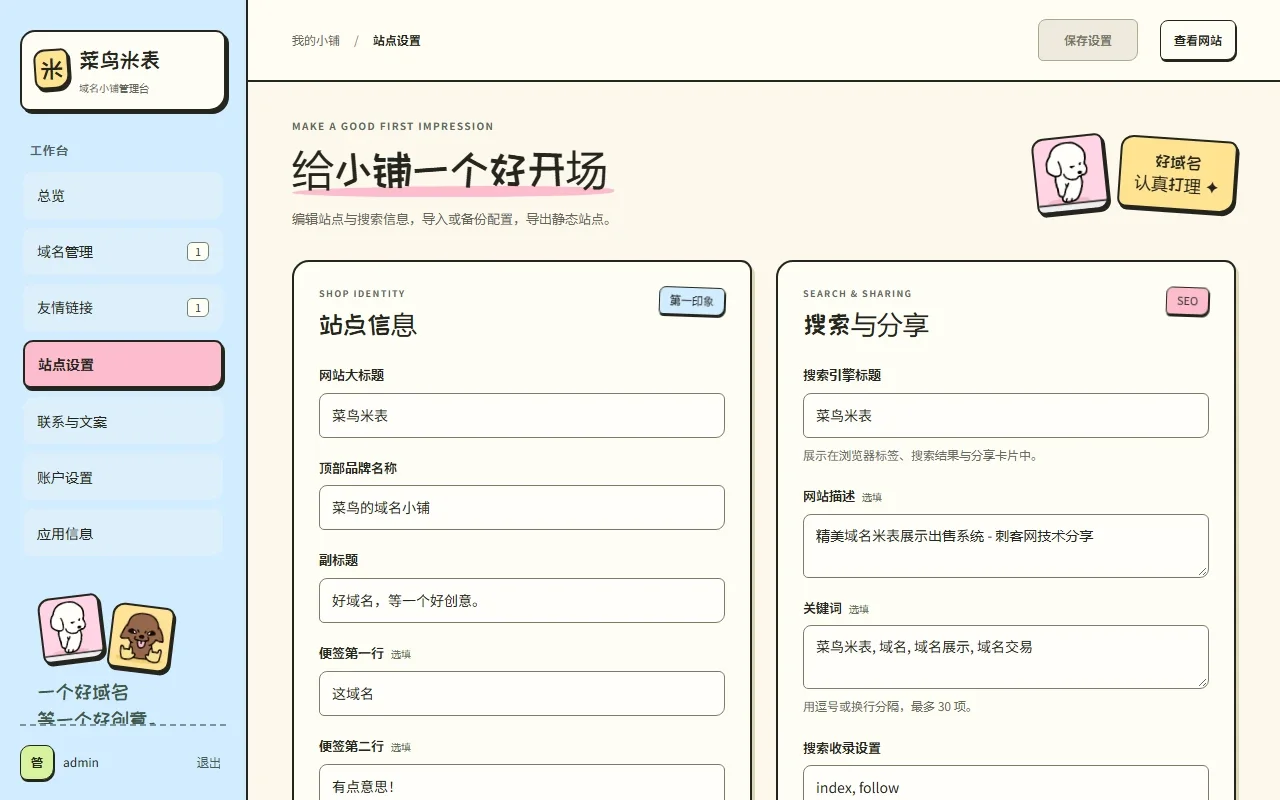Focus the 网站大标题 input field
Viewport: 1280px width, 800px height.
coord(522,415)
